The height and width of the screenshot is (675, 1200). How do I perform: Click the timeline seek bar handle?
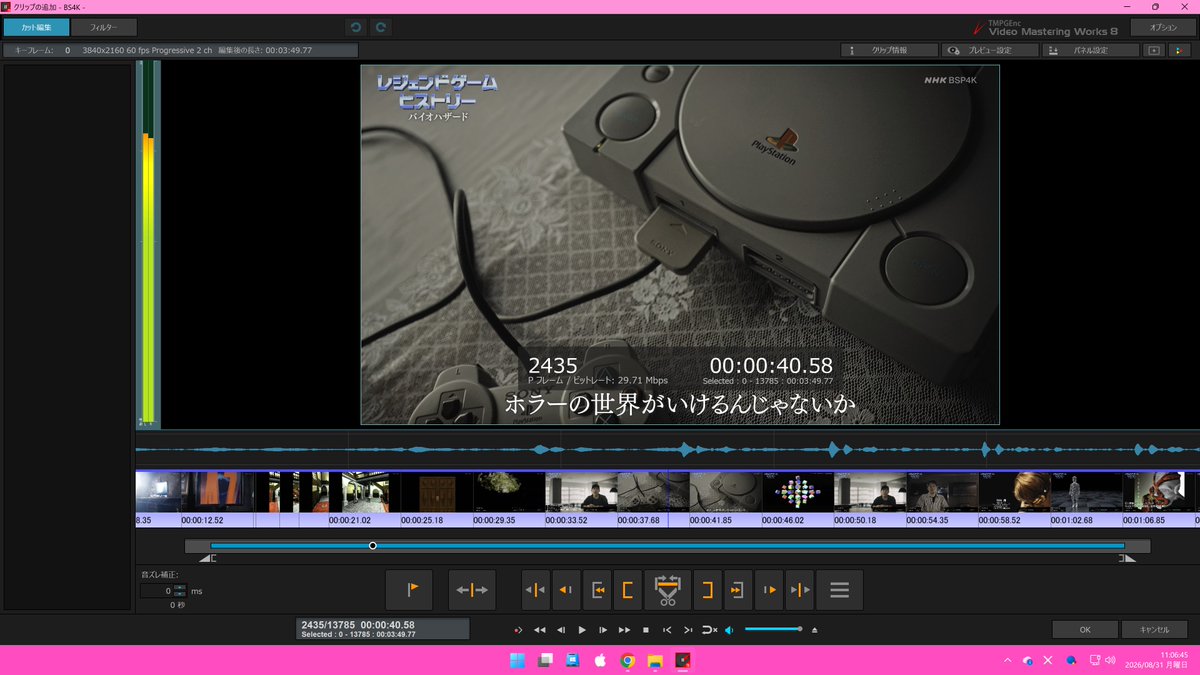pyautogui.click(x=373, y=546)
